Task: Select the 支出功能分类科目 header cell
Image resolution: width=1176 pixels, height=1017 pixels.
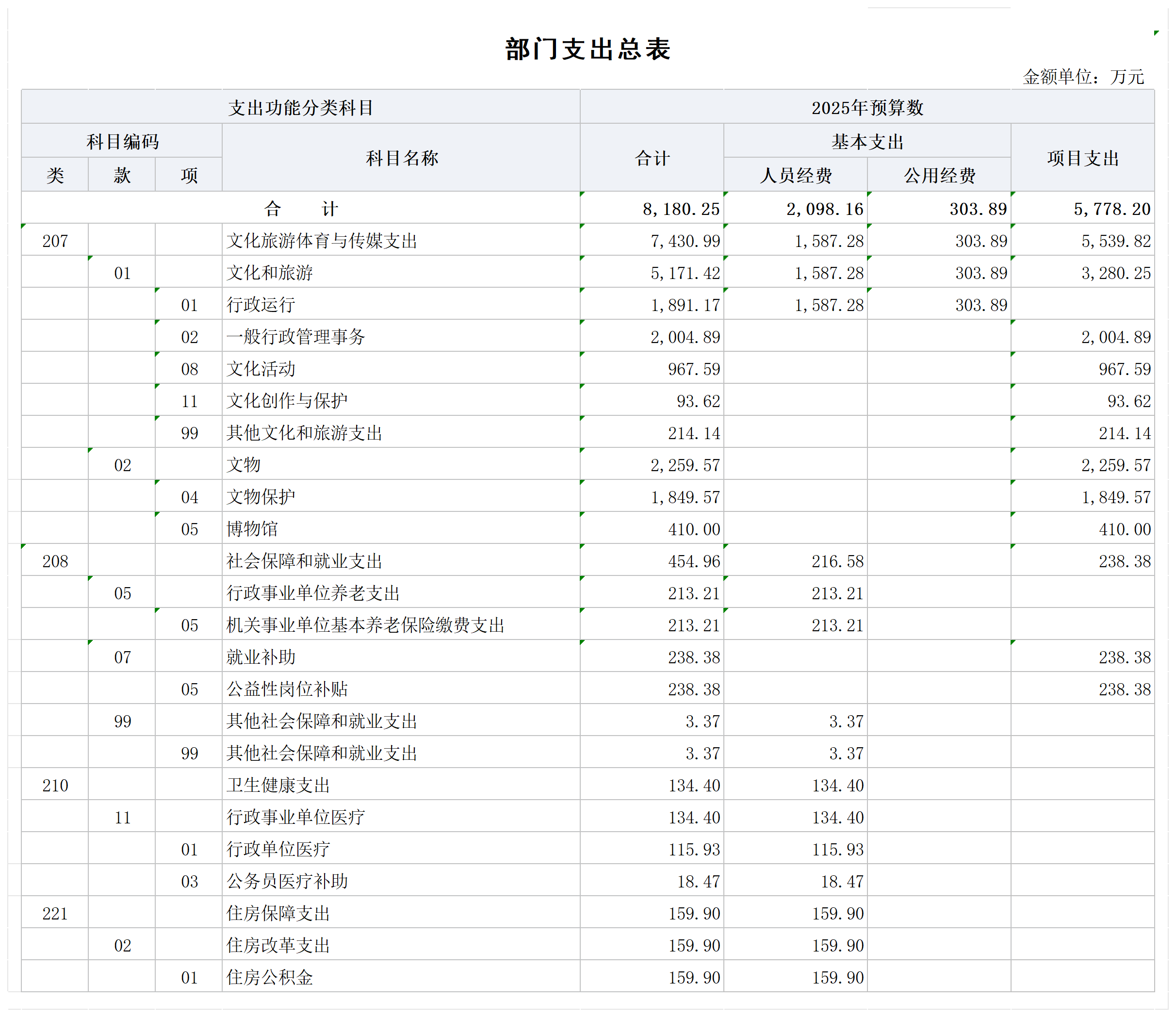Action: point(300,107)
